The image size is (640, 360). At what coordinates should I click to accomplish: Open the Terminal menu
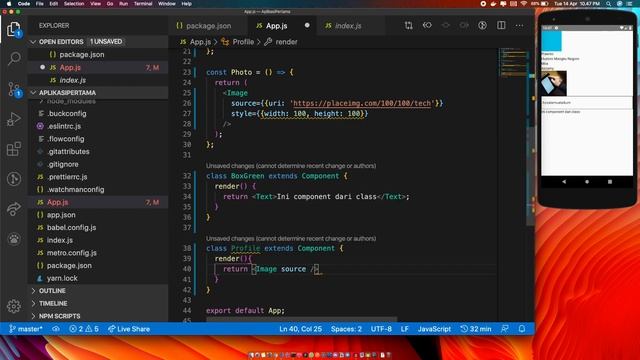[143, 4]
